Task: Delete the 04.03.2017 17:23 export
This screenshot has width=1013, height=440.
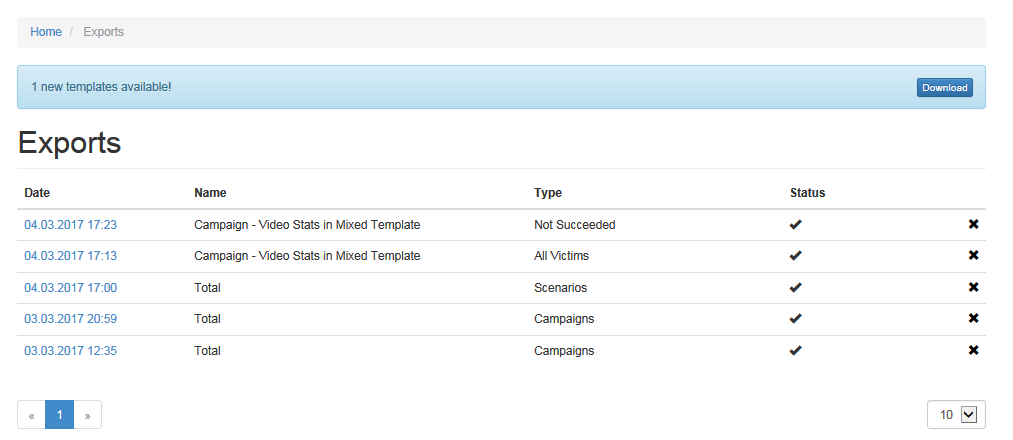Action: tap(973, 224)
